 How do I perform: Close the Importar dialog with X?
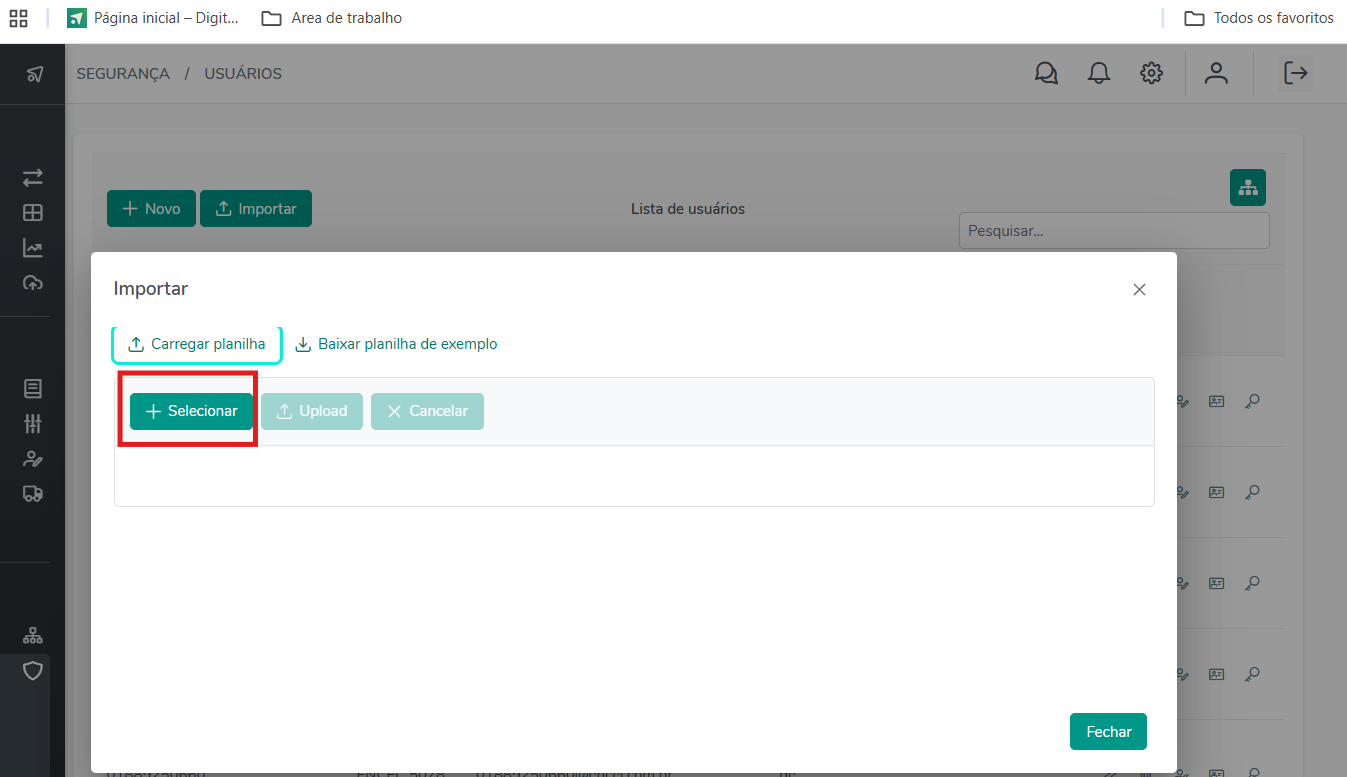(1139, 289)
